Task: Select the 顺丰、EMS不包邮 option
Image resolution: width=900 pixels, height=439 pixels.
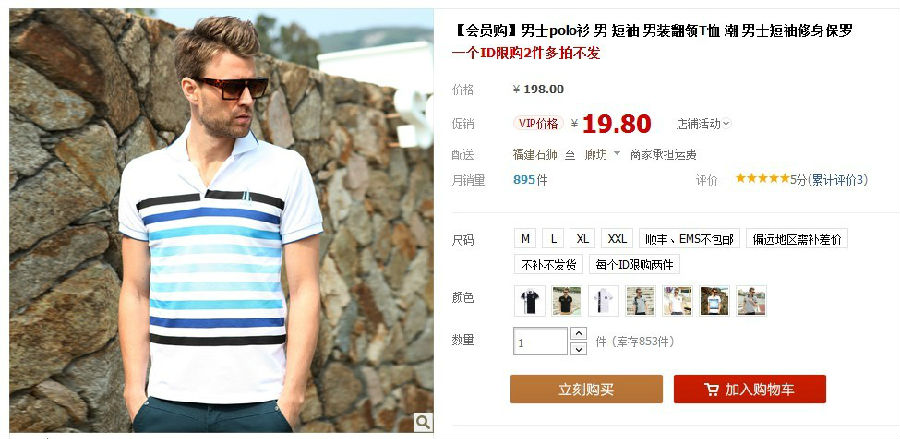Action: point(689,238)
